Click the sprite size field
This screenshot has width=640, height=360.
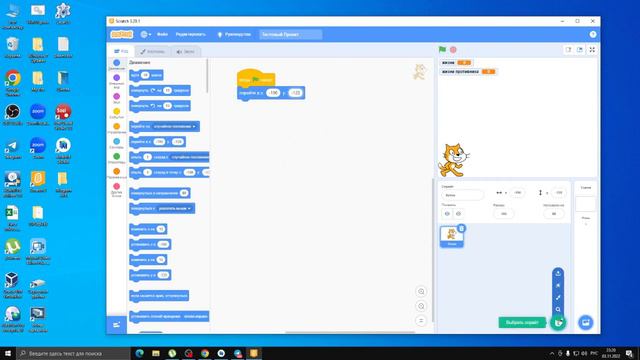(x=504, y=213)
